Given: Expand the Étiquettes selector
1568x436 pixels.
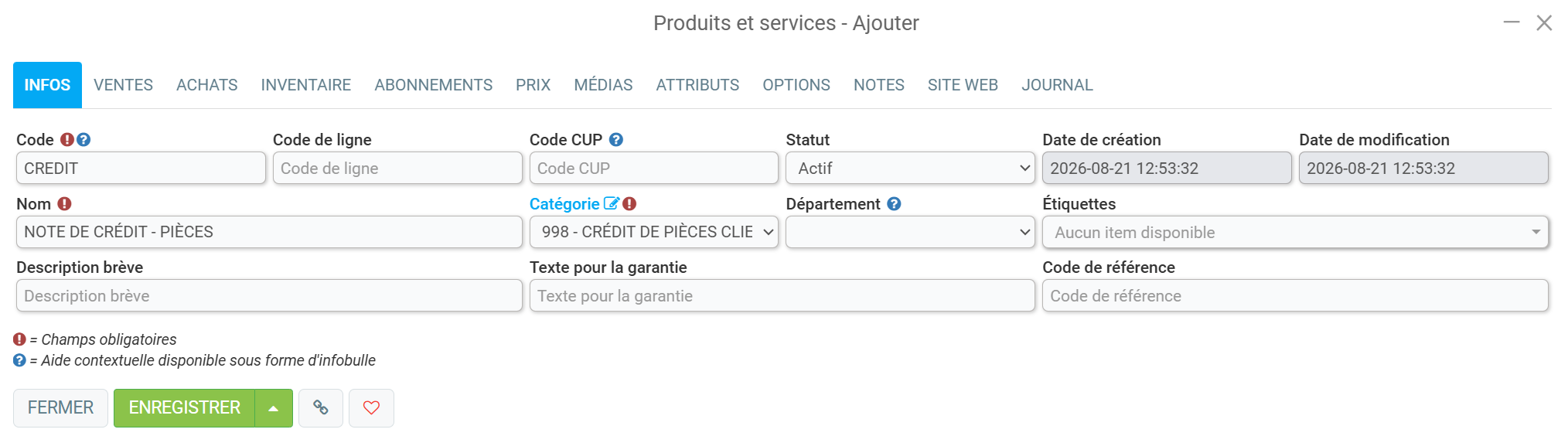Looking at the screenshot, I should (1295, 232).
